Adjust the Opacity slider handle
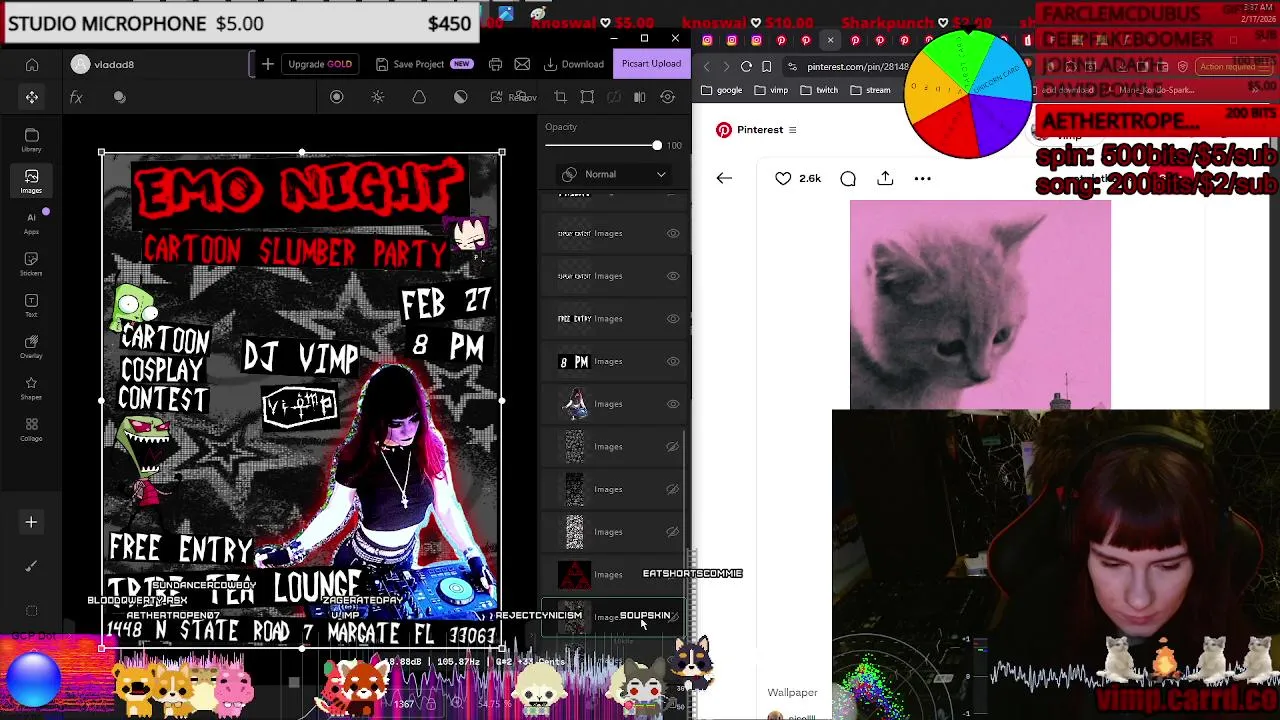1280x720 pixels. (657, 146)
